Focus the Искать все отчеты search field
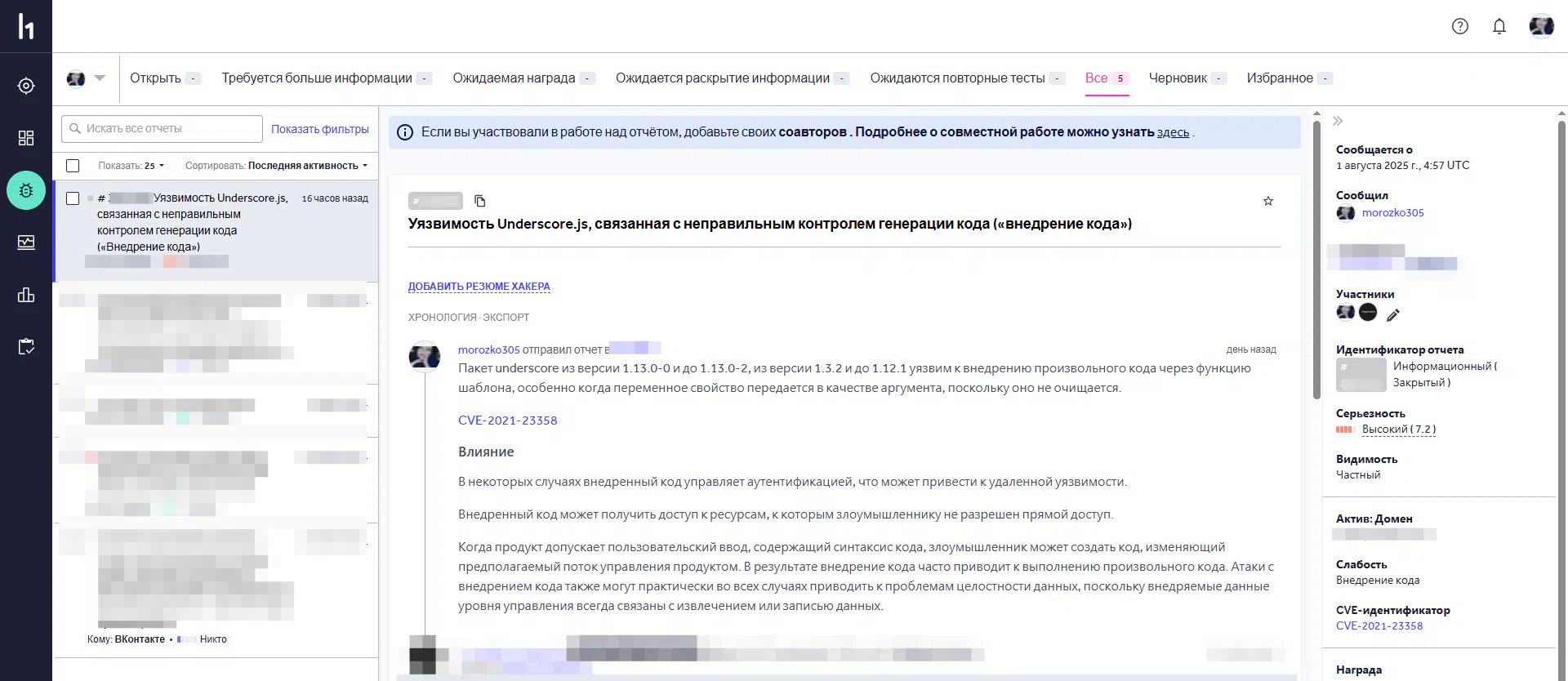 click(162, 129)
